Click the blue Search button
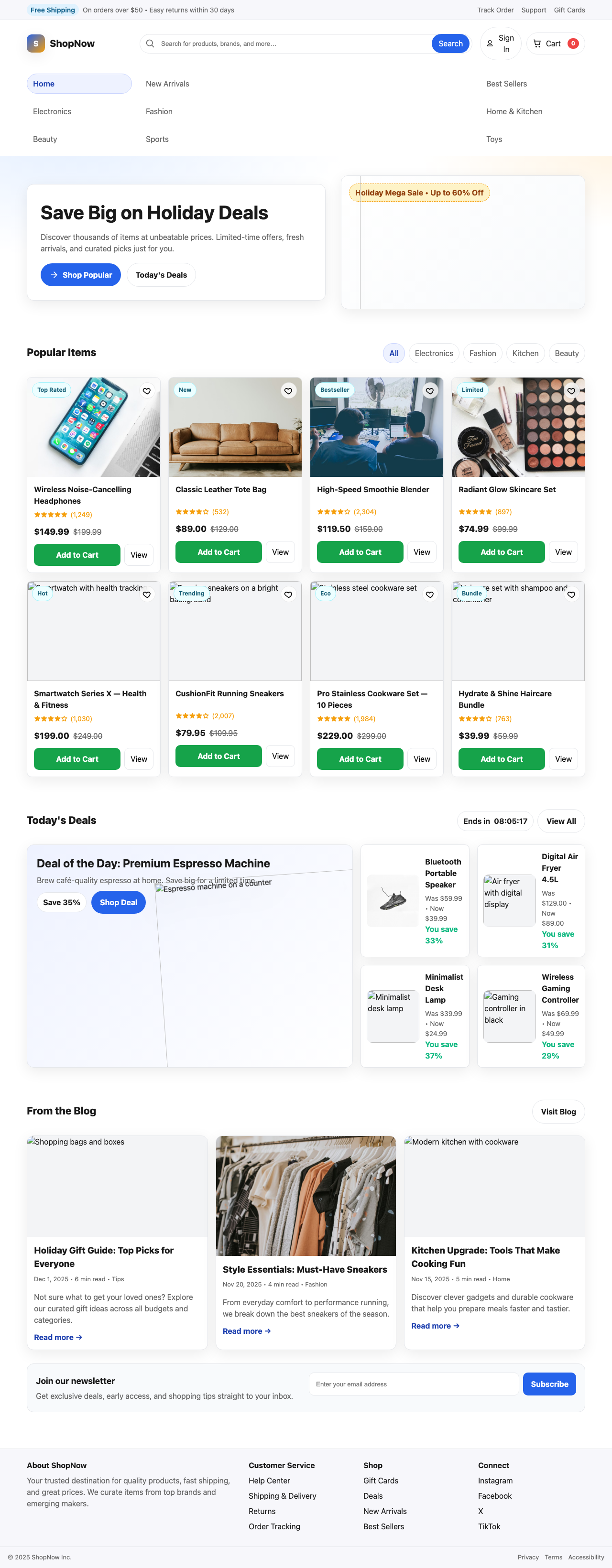This screenshot has height=1568, width=612. click(x=450, y=44)
